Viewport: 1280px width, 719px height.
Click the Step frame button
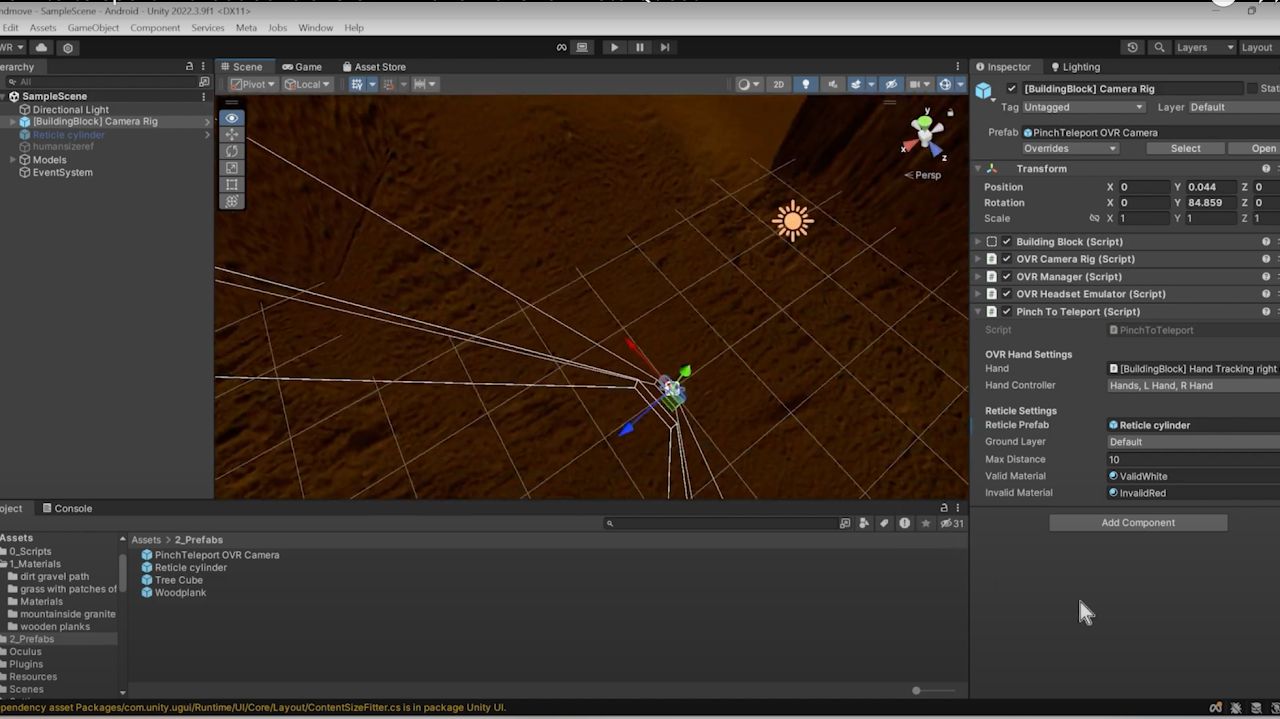coord(665,47)
